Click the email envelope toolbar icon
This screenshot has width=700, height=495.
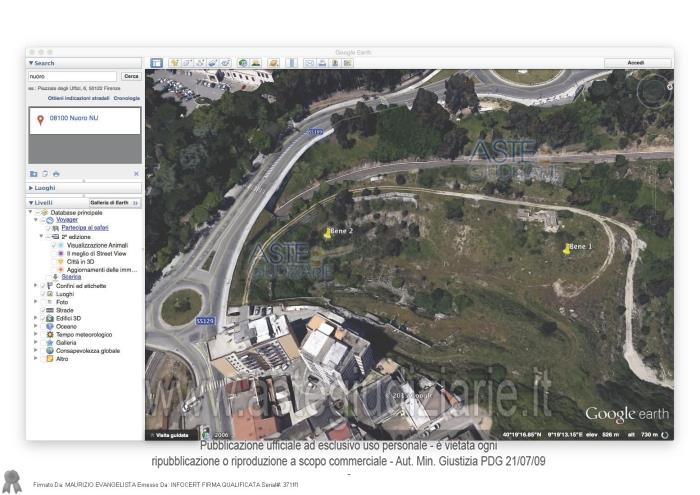[309, 63]
